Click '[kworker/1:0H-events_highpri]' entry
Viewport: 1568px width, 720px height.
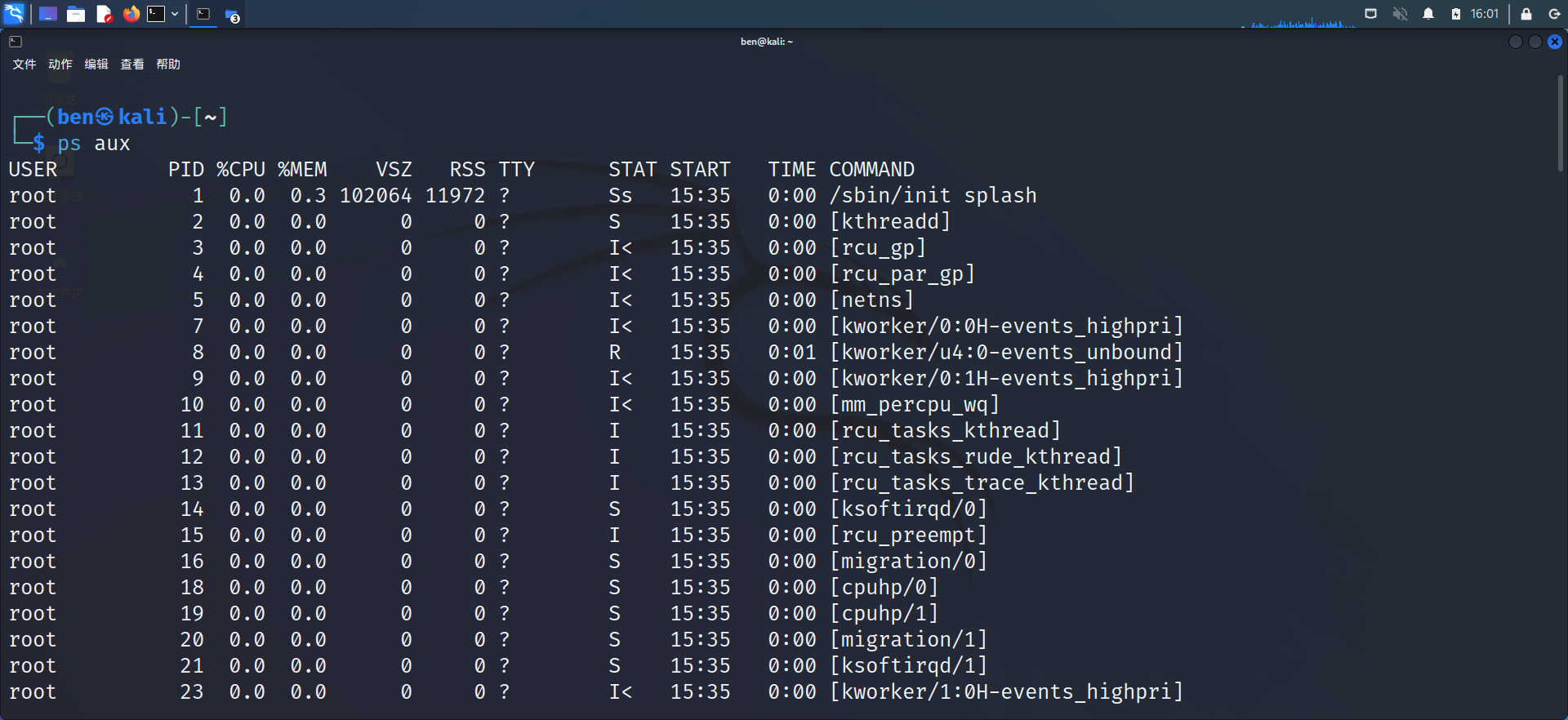point(1007,691)
